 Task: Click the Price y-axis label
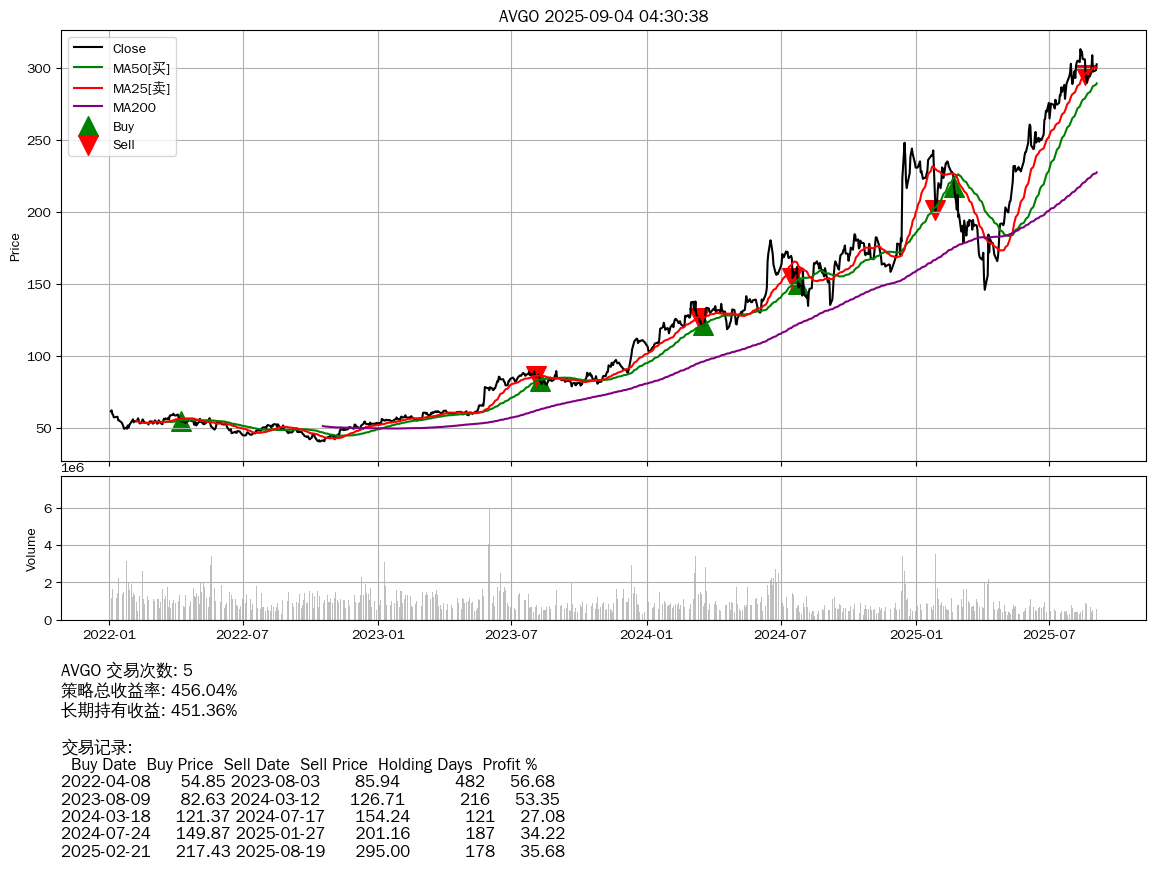[x=15, y=247]
